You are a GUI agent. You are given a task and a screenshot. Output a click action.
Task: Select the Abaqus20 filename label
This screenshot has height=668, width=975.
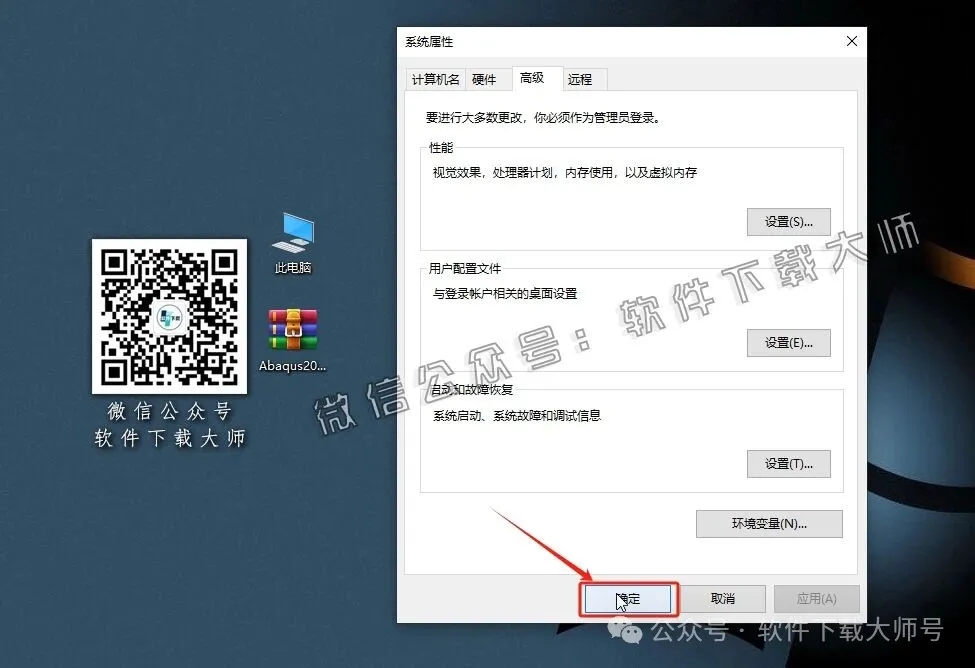pos(291,365)
